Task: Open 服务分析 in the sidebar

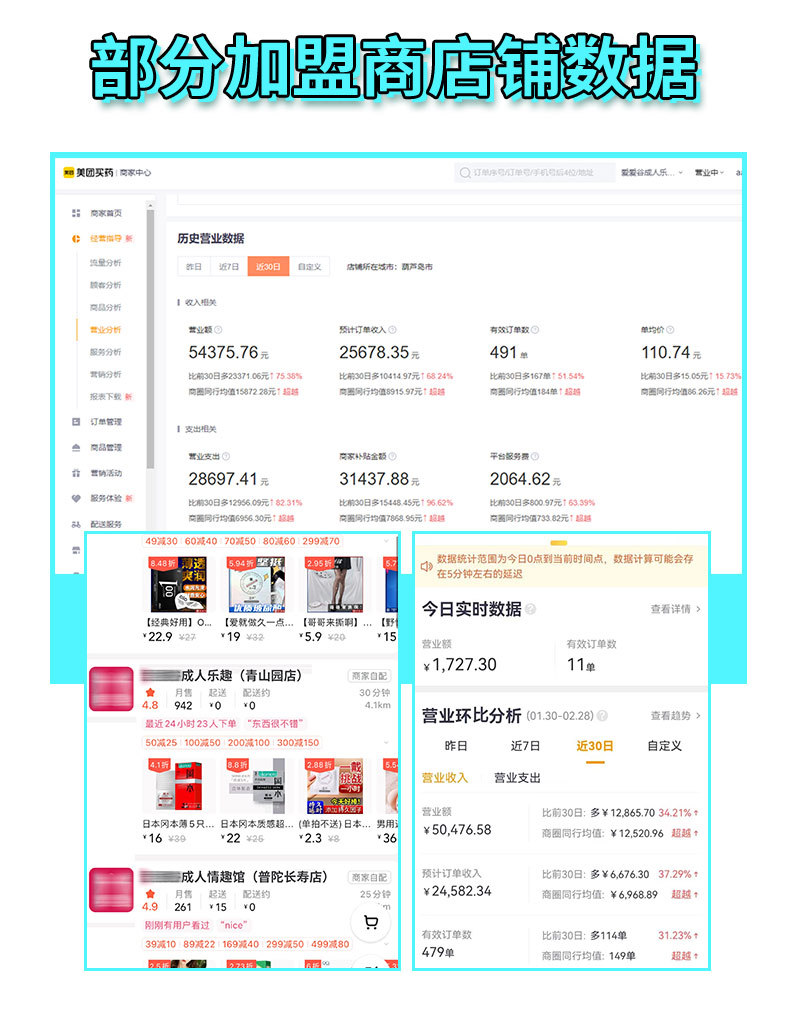Action: coord(106,352)
